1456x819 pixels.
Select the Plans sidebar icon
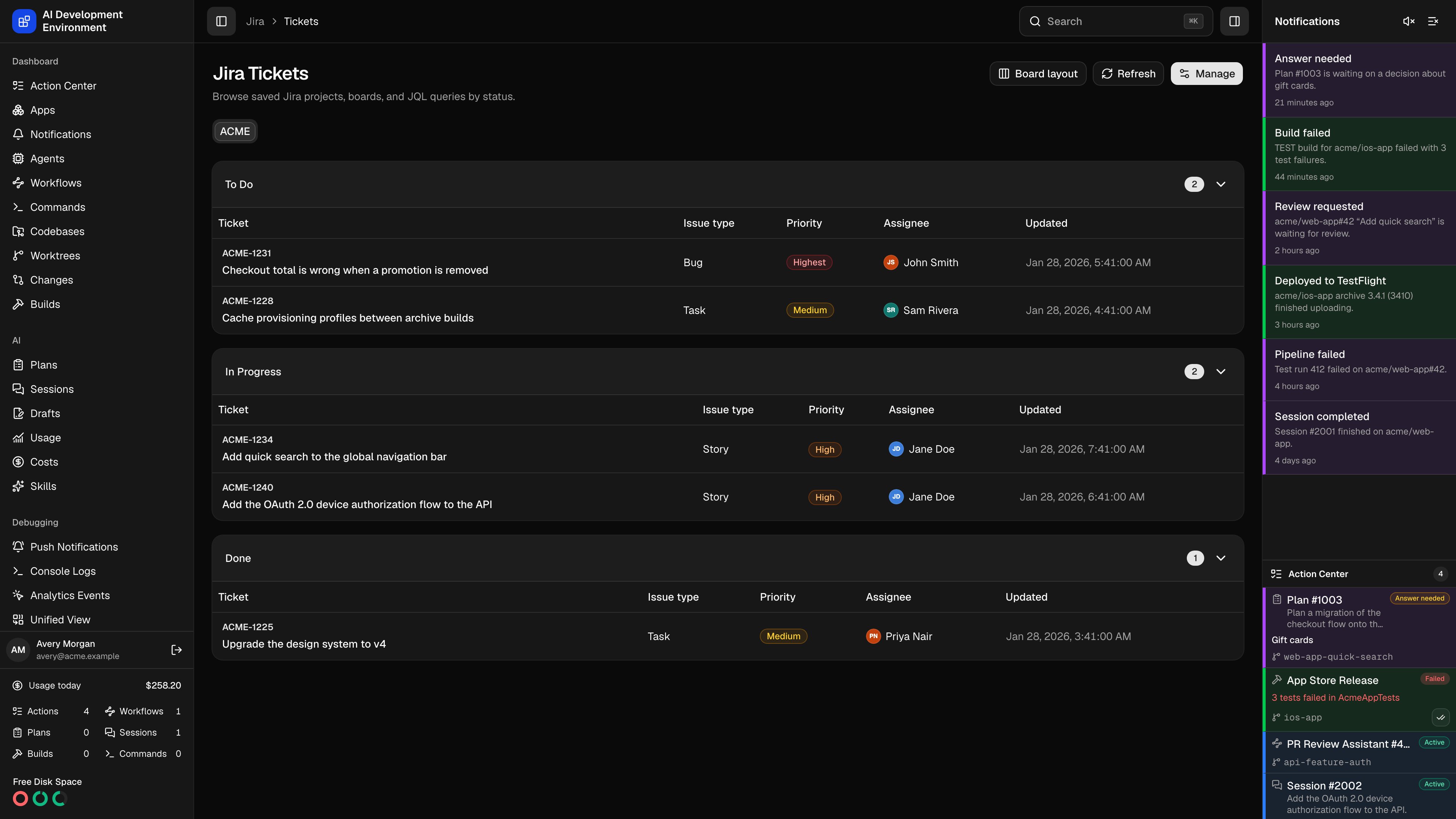point(18,365)
